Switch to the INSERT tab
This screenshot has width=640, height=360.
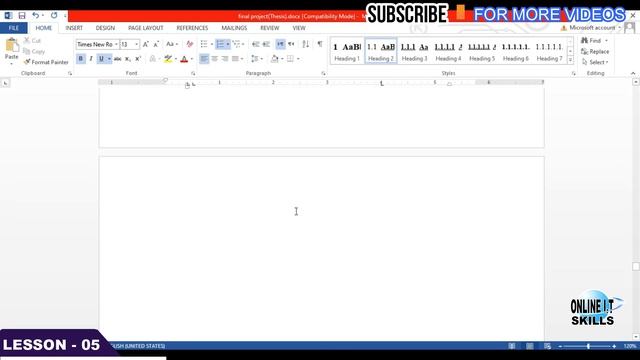74,28
